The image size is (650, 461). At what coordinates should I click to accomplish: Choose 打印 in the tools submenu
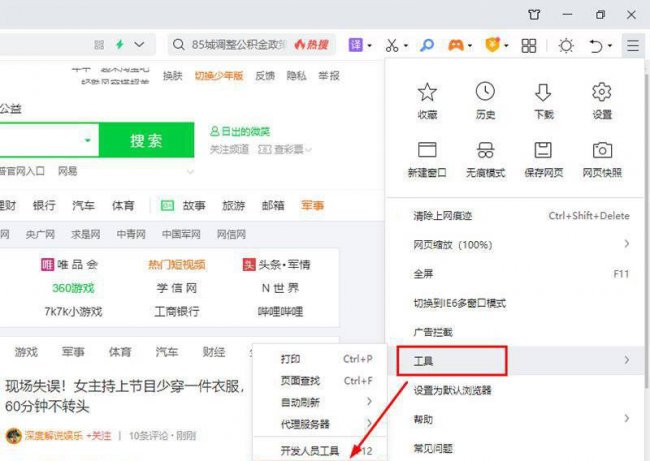(320, 359)
